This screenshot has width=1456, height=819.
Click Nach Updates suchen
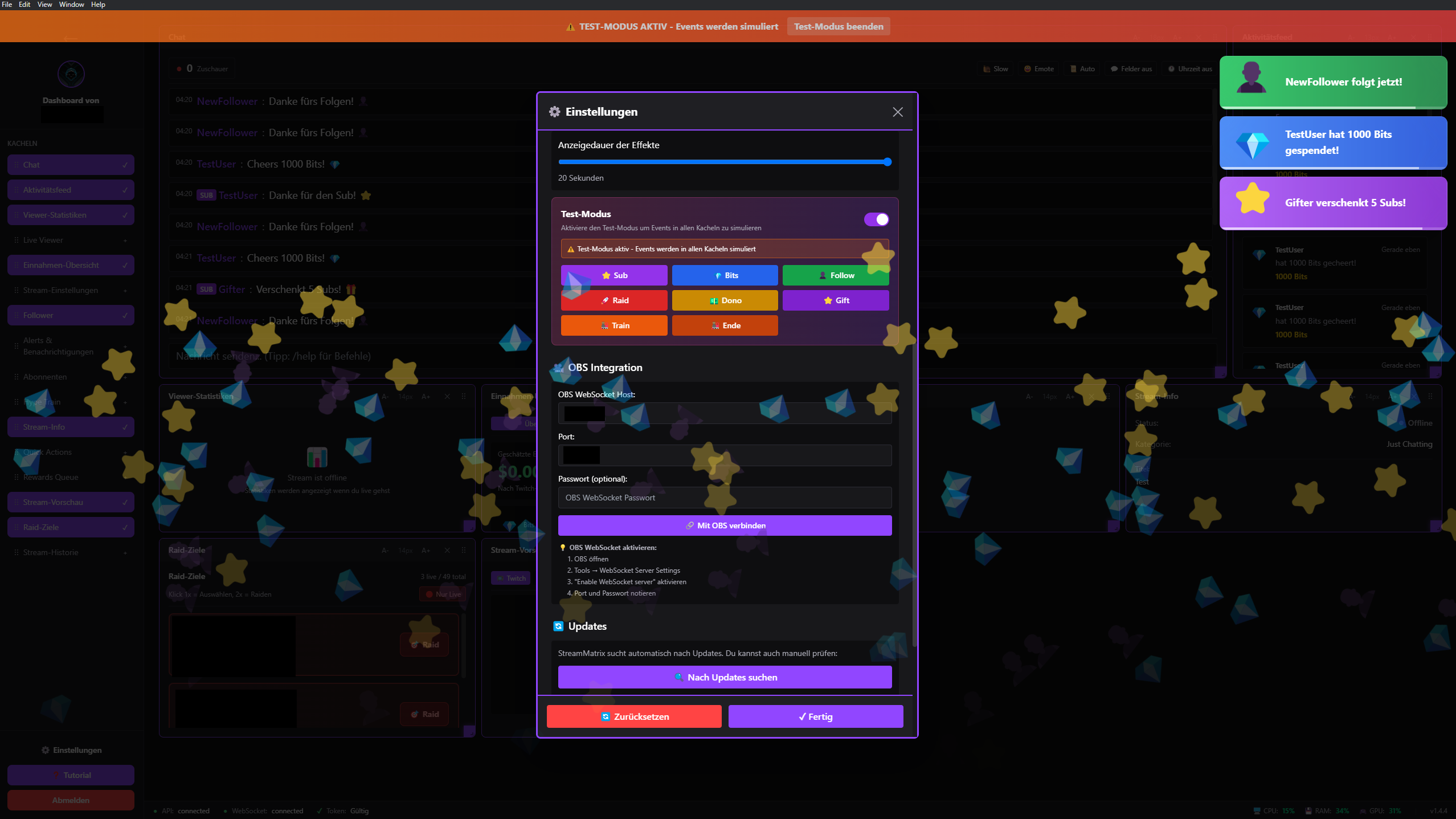pyautogui.click(x=725, y=677)
